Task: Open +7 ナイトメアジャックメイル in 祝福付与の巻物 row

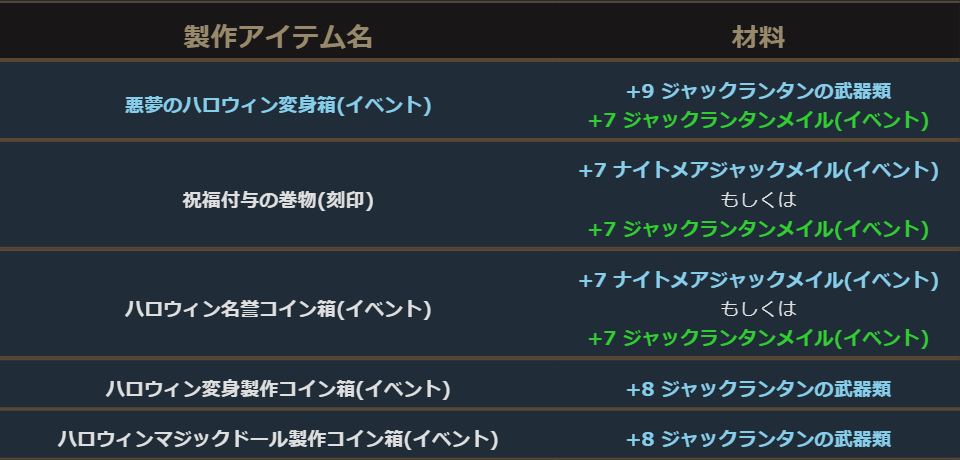Action: (758, 171)
